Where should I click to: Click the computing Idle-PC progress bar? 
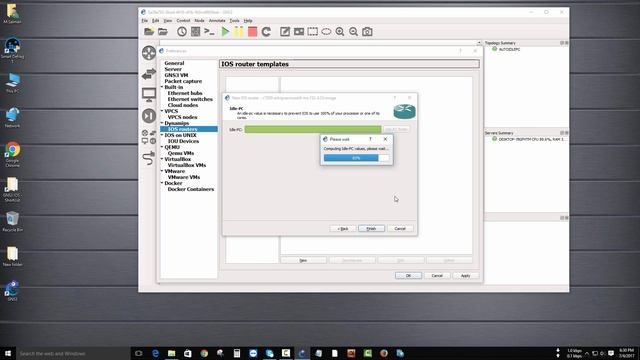(x=356, y=158)
